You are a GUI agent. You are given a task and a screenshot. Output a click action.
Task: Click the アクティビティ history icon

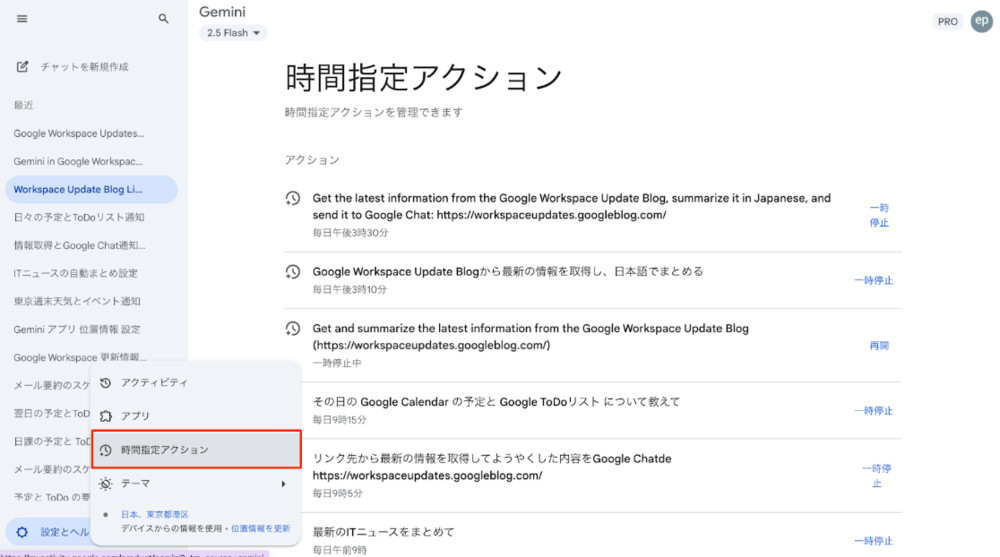click(x=106, y=383)
